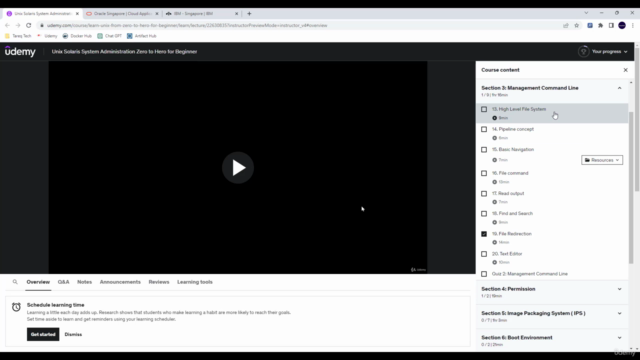Image resolution: width=640 pixels, height=360 pixels.
Task: Click the Udemy logo in the header
Action: 20,51
